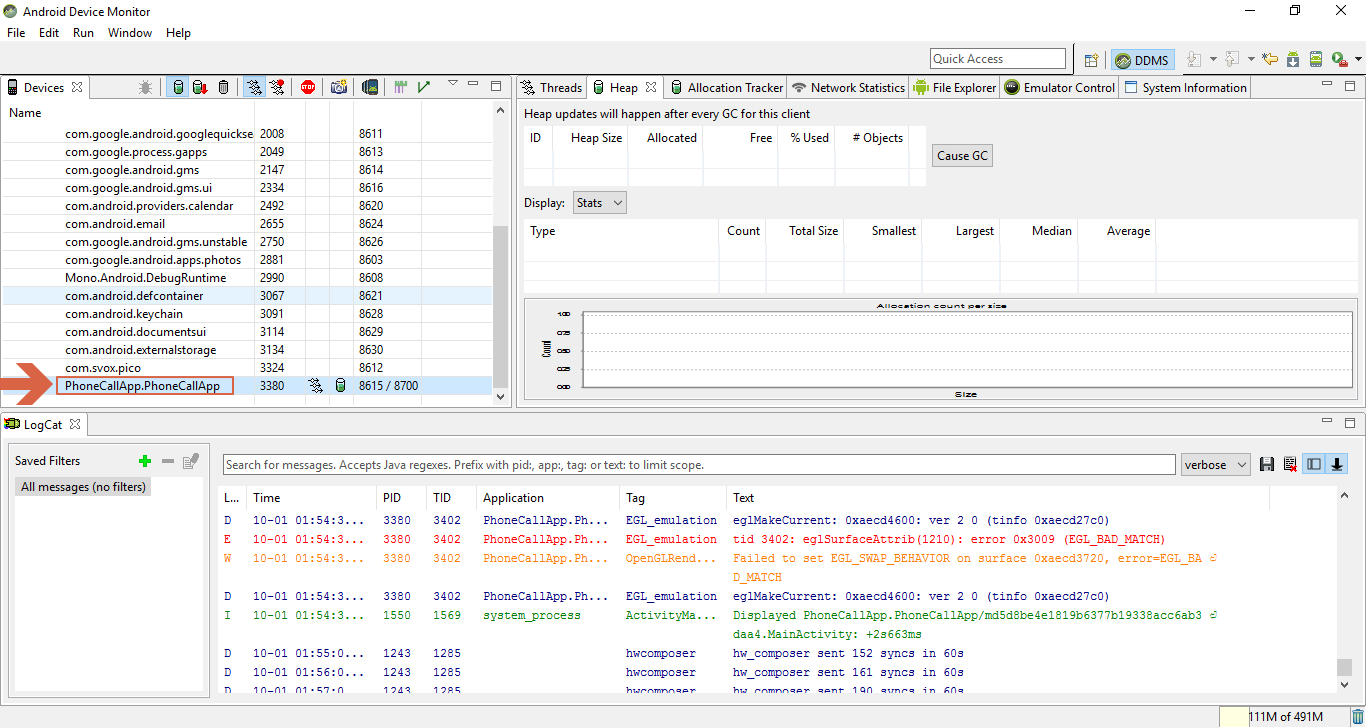Expand the Next Annotation dropdown arrow
The width and height of the screenshot is (1366, 728).
point(1213,60)
